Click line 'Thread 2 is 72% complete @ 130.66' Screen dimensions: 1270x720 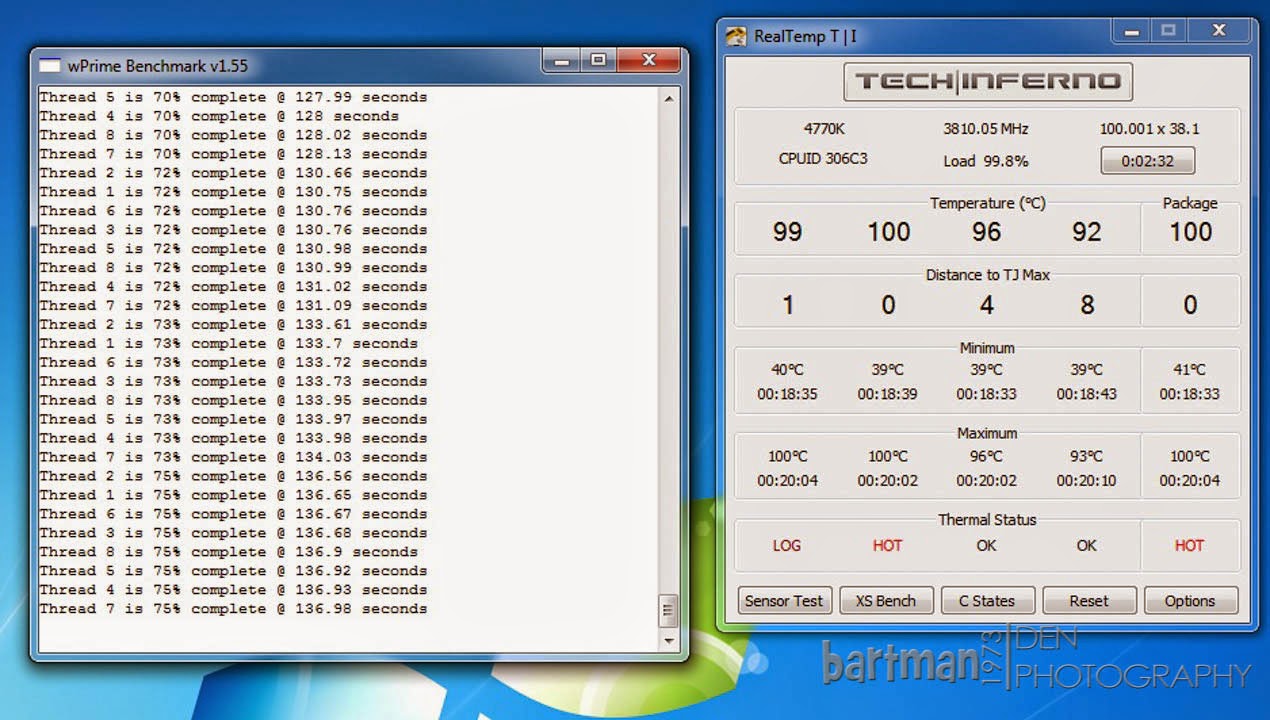[233, 173]
